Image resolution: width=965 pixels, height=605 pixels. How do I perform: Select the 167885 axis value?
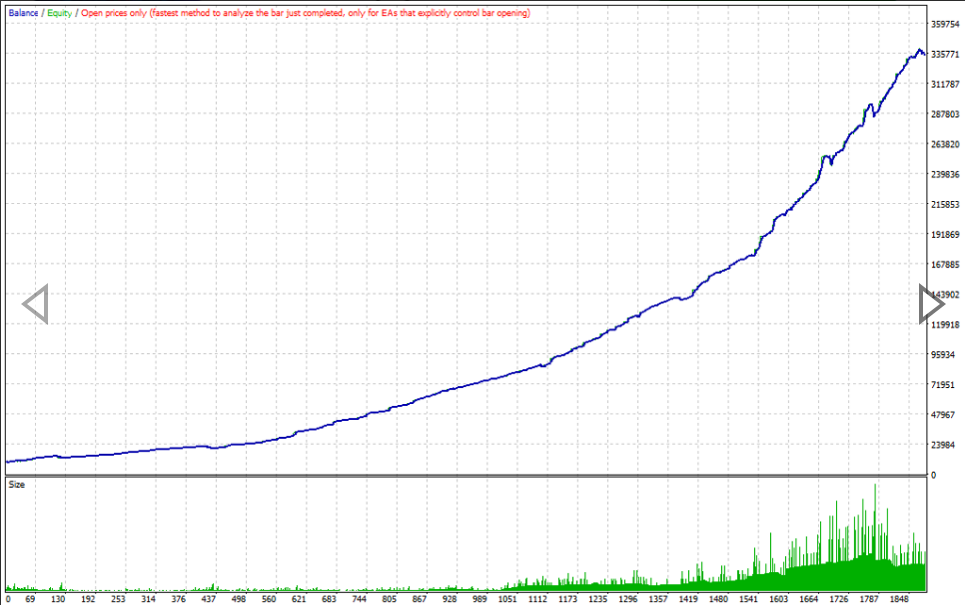[945, 265]
